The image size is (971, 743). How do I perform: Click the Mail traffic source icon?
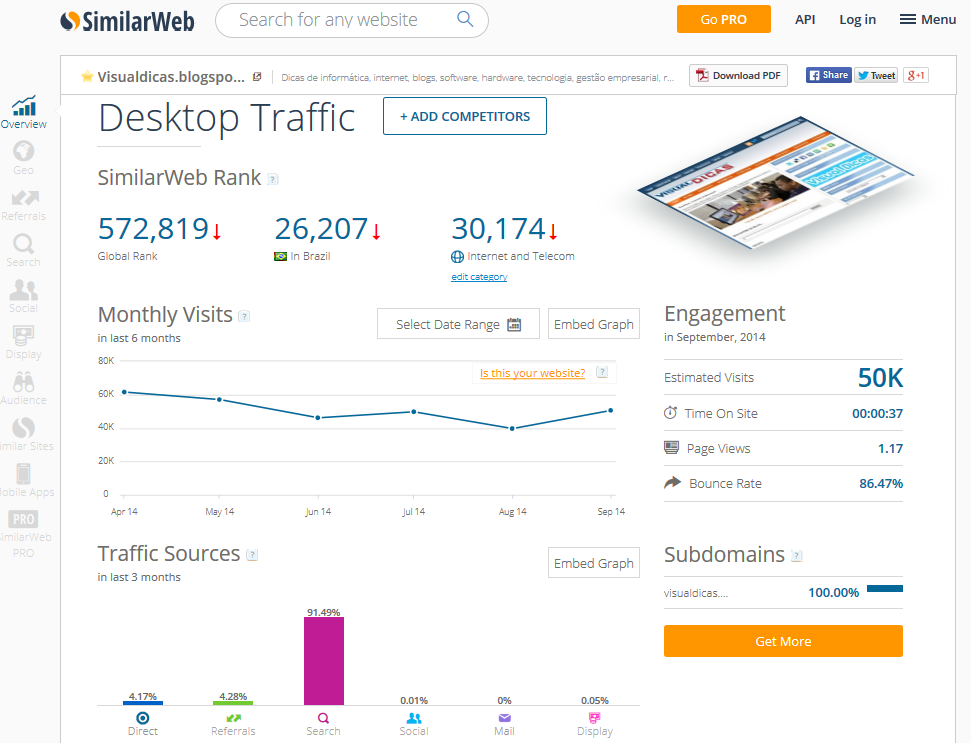coord(505,718)
